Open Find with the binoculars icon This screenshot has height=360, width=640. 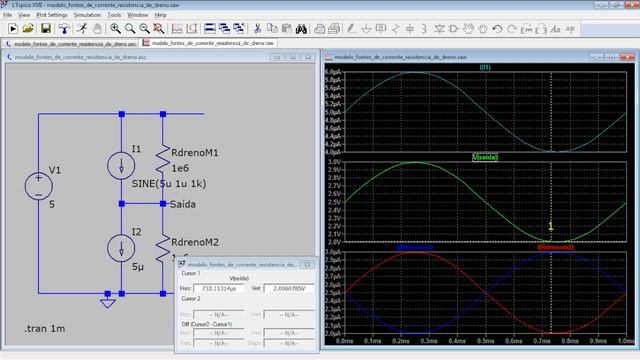301,29
